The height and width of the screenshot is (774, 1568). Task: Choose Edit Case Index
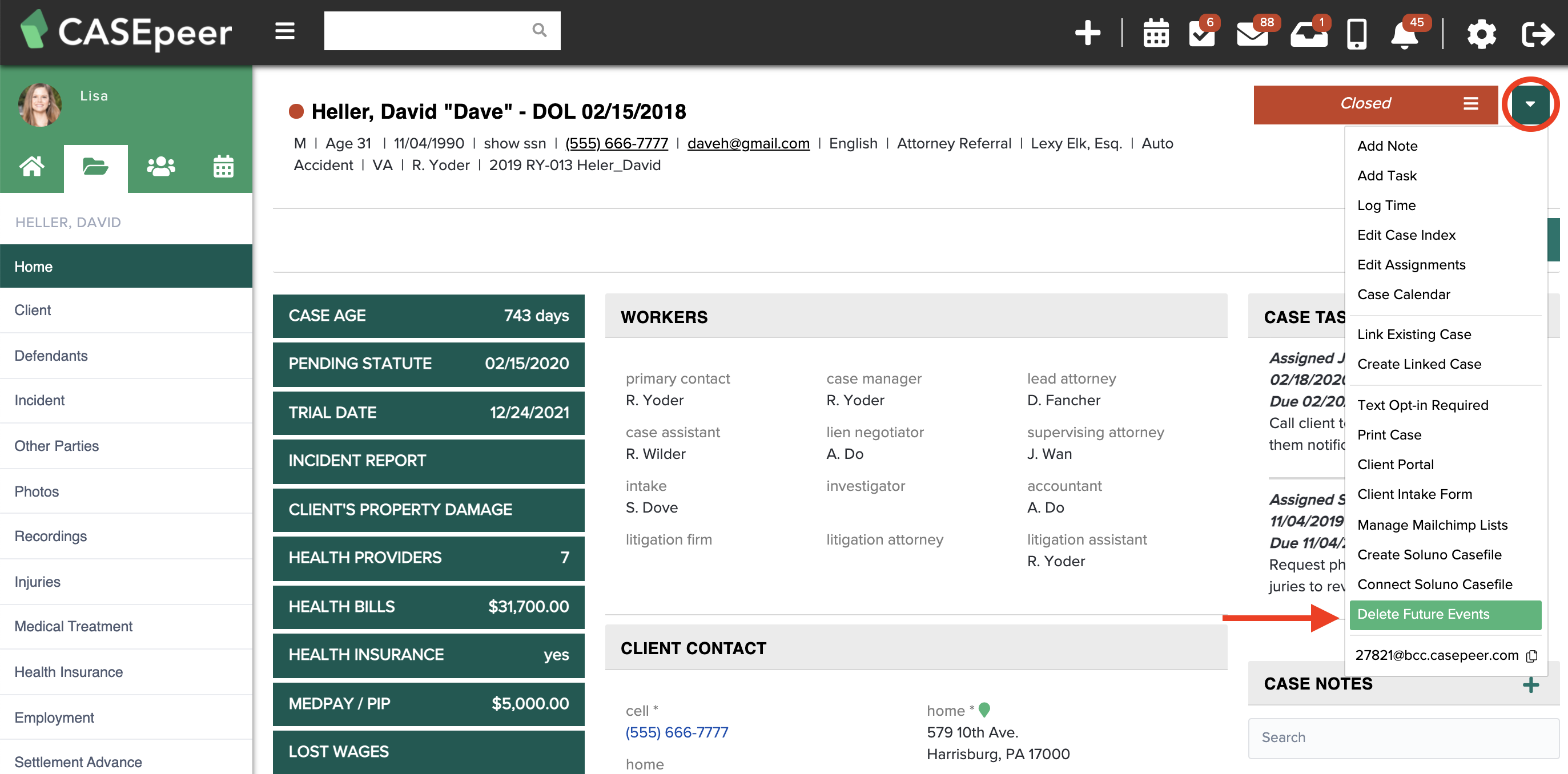[1406, 236]
